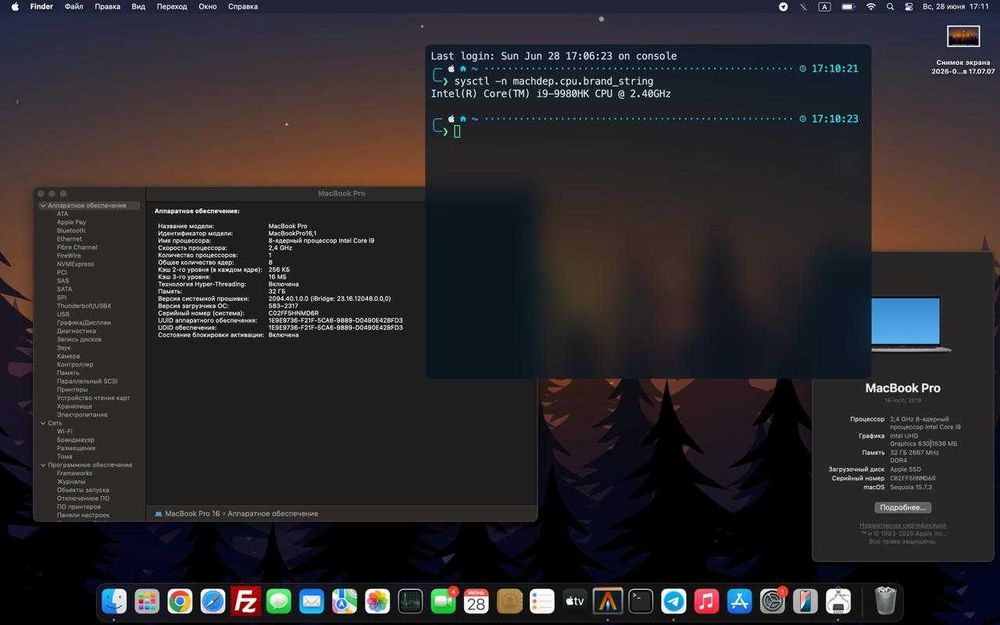Open Spotlight search in menu bar
1000x625 pixels.
[x=890, y=6]
